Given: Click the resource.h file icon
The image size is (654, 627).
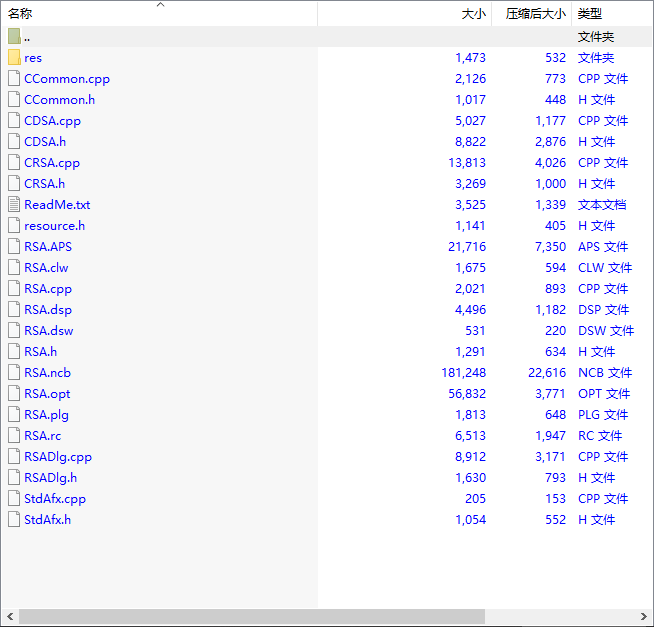Looking at the screenshot, I should pyautogui.click(x=14, y=225).
